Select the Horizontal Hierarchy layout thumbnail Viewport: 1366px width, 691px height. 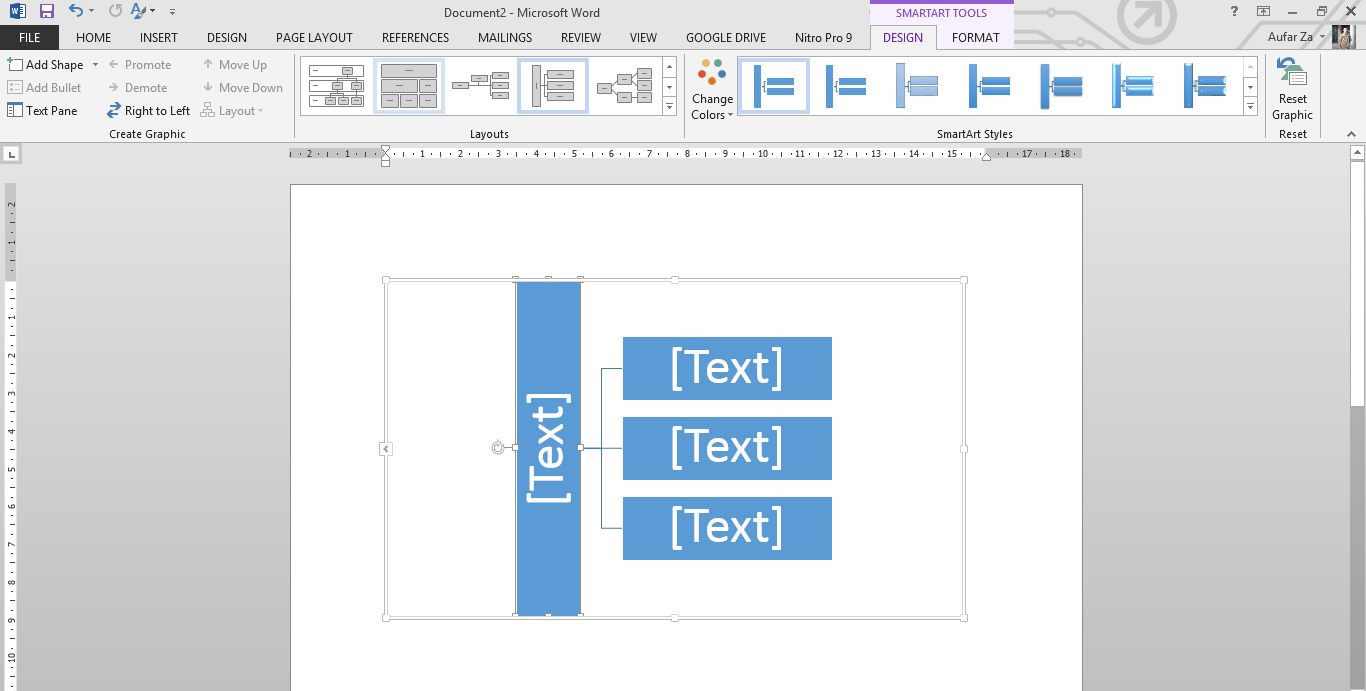click(481, 86)
